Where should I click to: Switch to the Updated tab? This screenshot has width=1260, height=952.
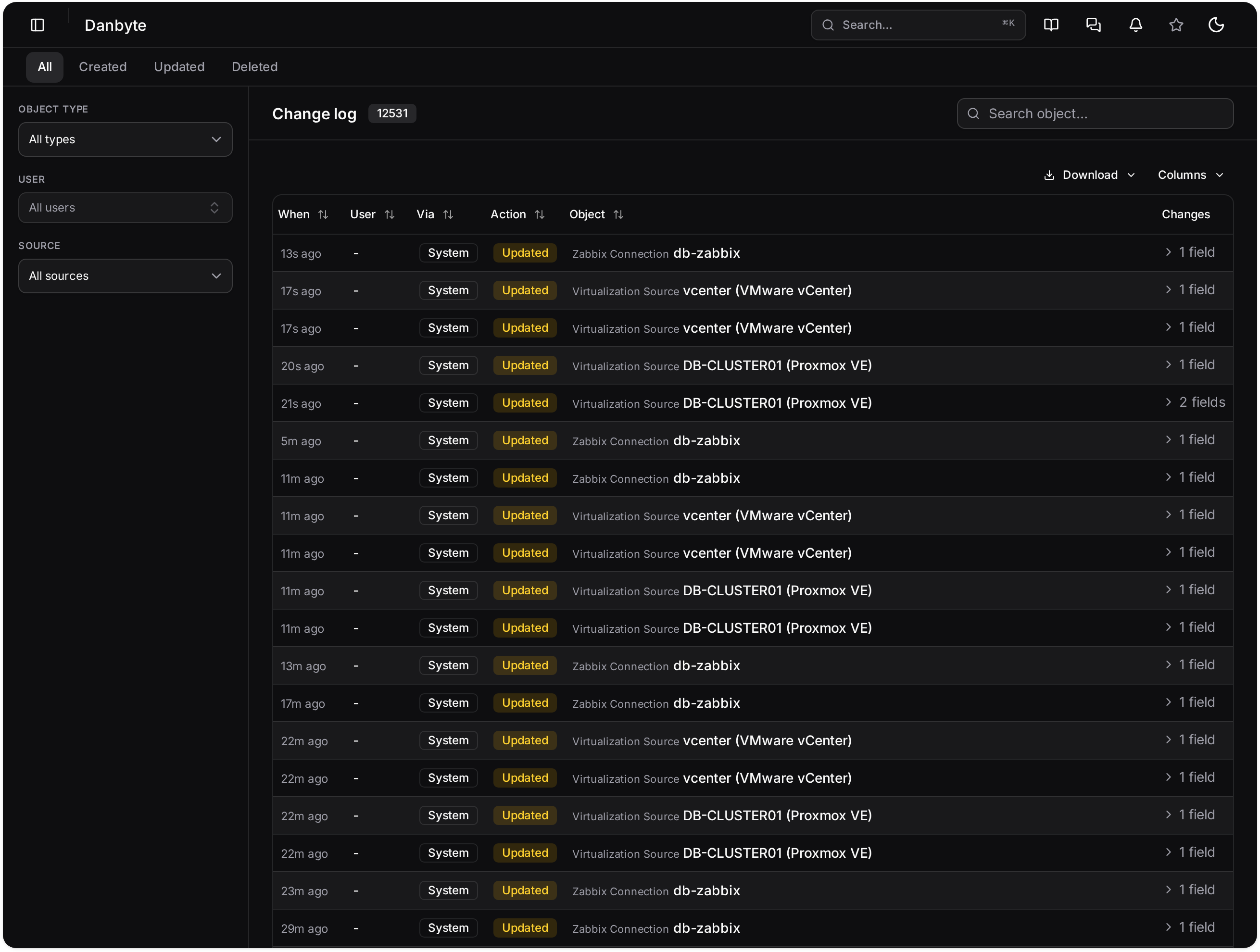tap(179, 67)
